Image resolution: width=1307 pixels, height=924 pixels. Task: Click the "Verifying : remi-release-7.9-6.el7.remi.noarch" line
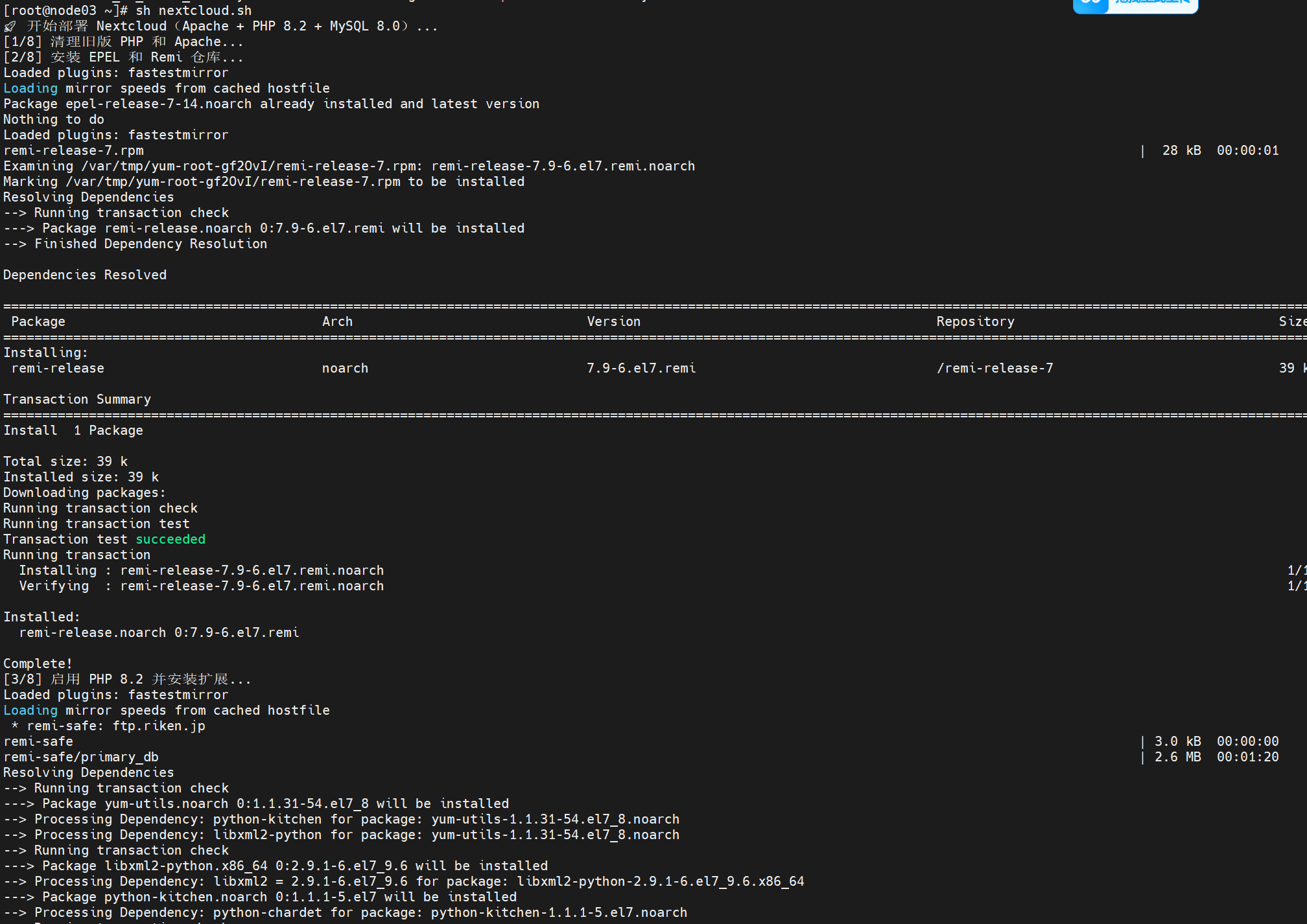click(x=201, y=586)
